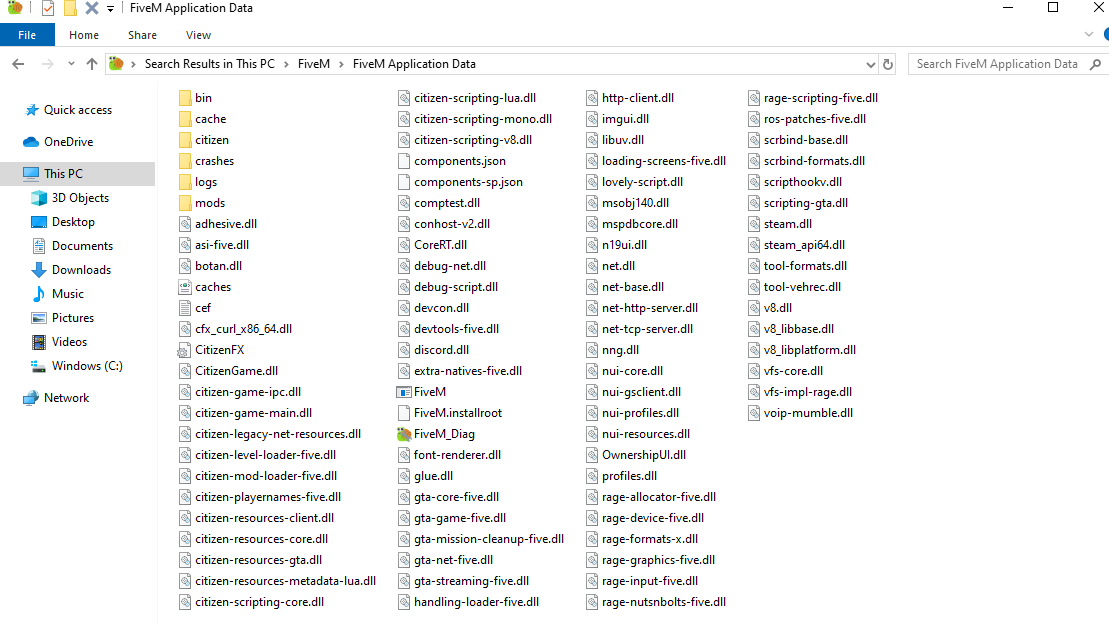Select http-client.dll file name
The image size is (1109, 625).
pos(637,98)
